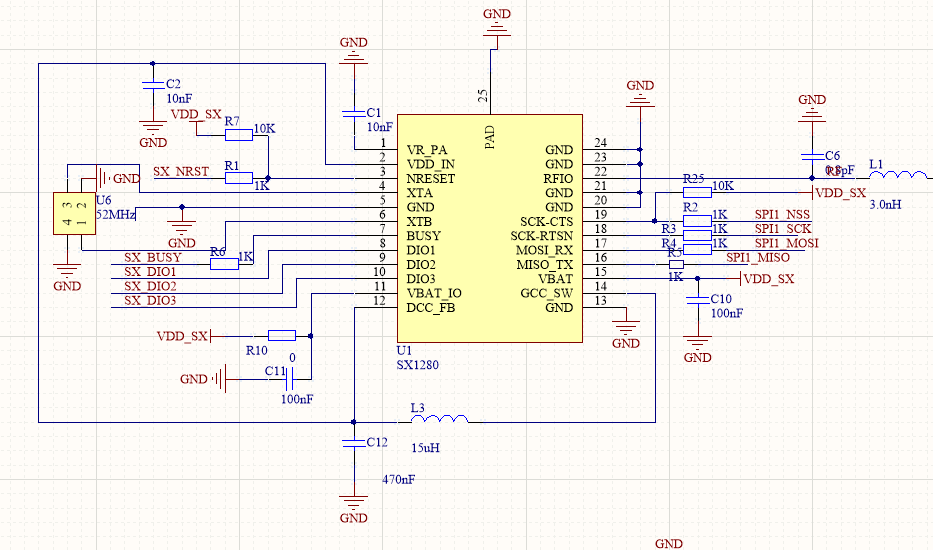The image size is (933, 550).
Task: Click the SPI1_SCK net label
Action: (783, 229)
